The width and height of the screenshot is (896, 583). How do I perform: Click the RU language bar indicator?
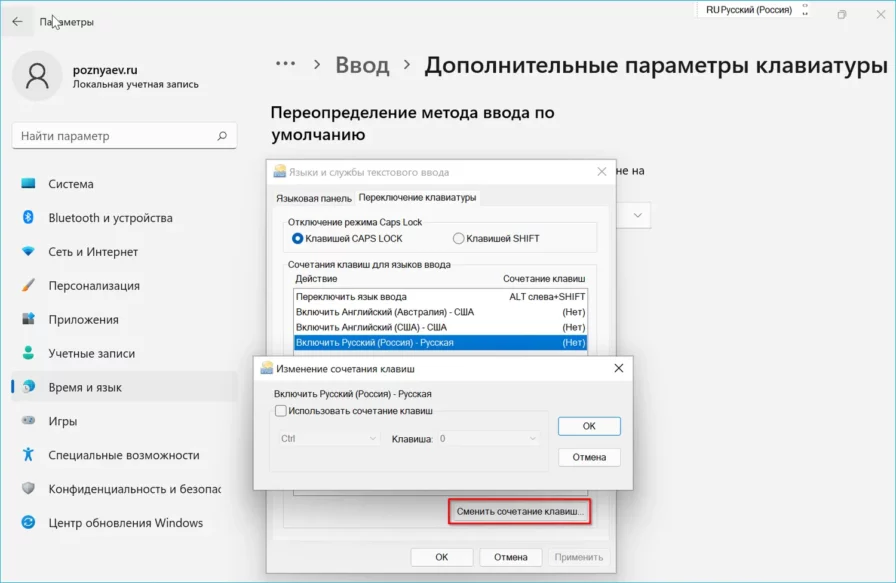tap(749, 10)
